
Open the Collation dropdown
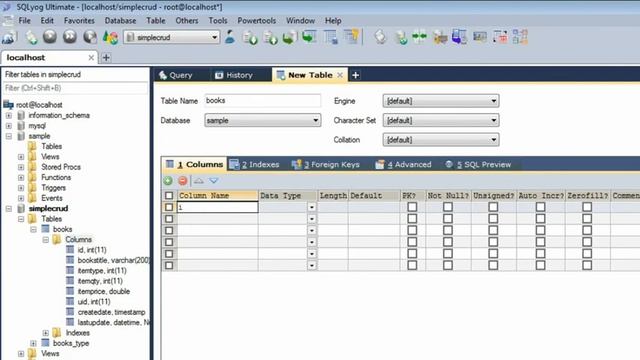click(441, 140)
